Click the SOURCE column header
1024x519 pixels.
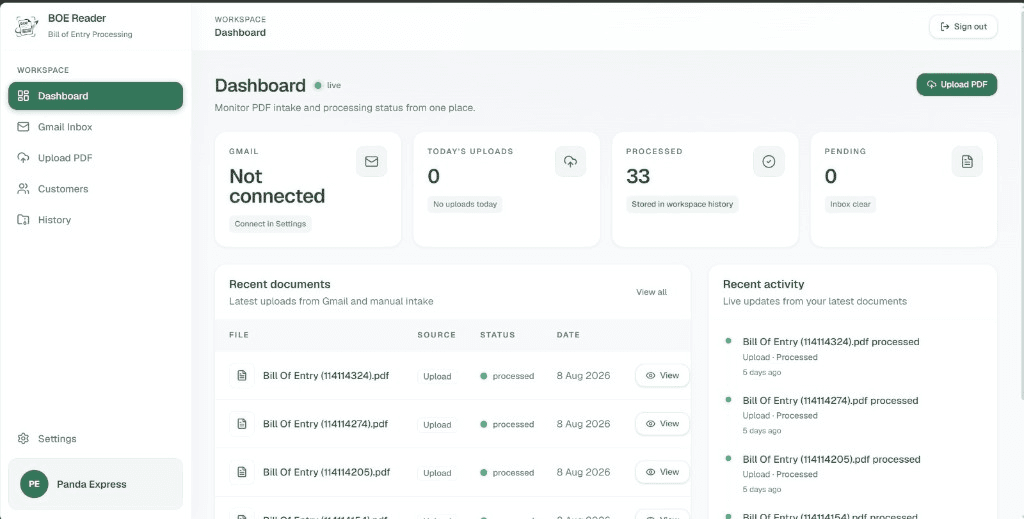(436, 335)
